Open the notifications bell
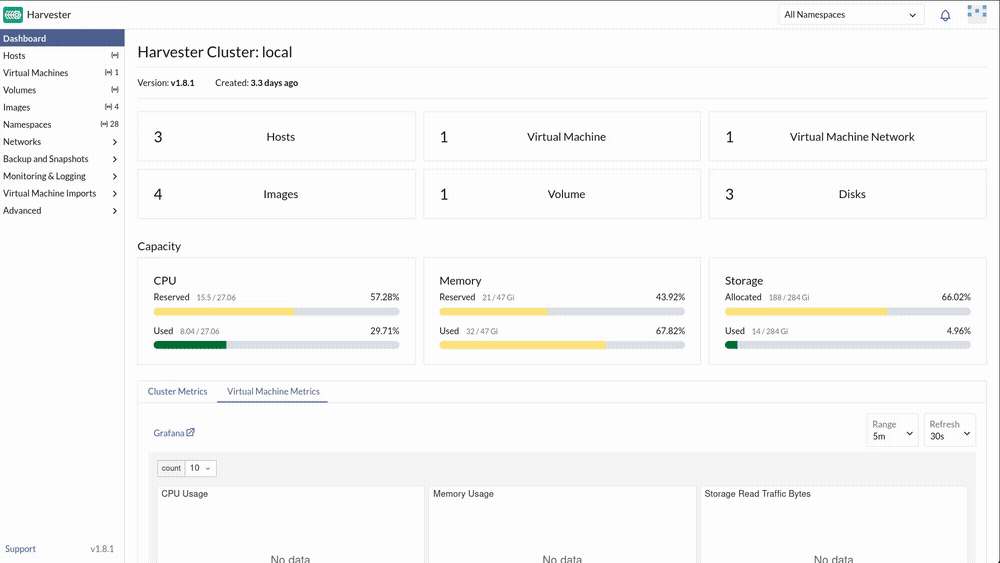 click(945, 15)
